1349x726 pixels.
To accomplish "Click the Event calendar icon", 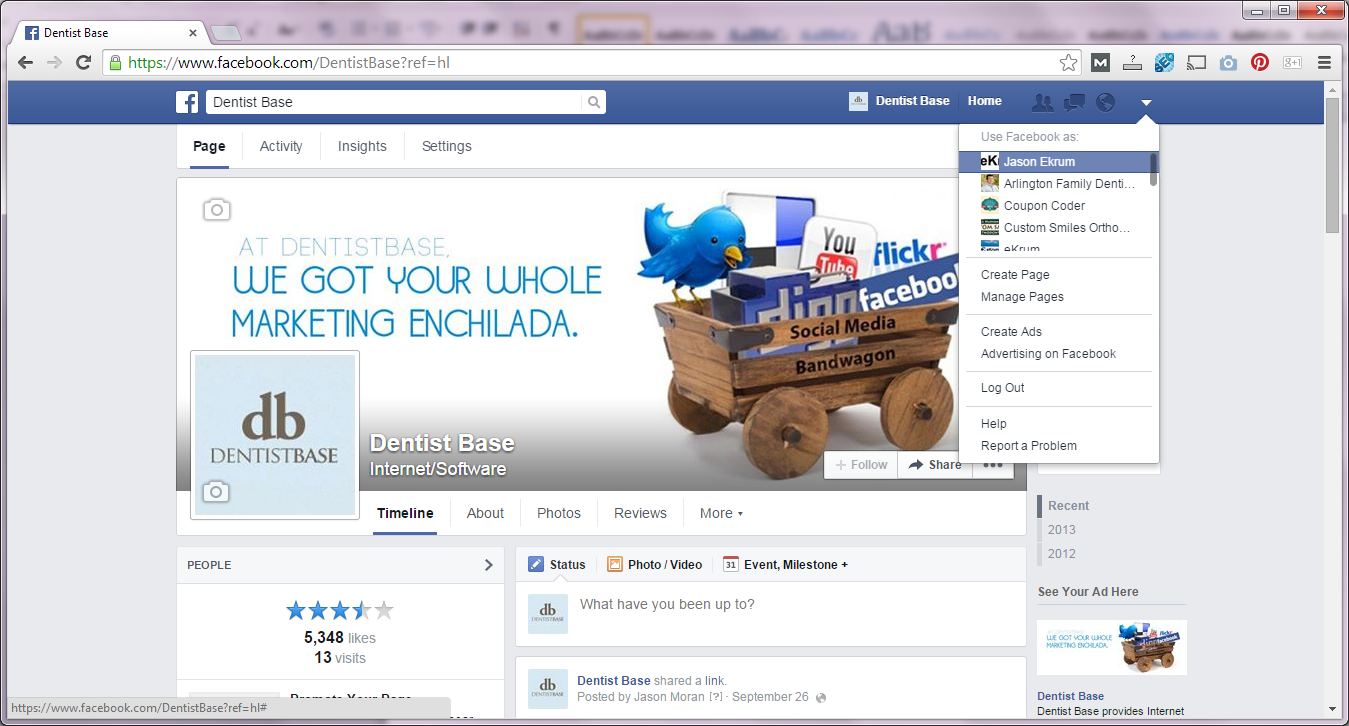I will point(730,564).
